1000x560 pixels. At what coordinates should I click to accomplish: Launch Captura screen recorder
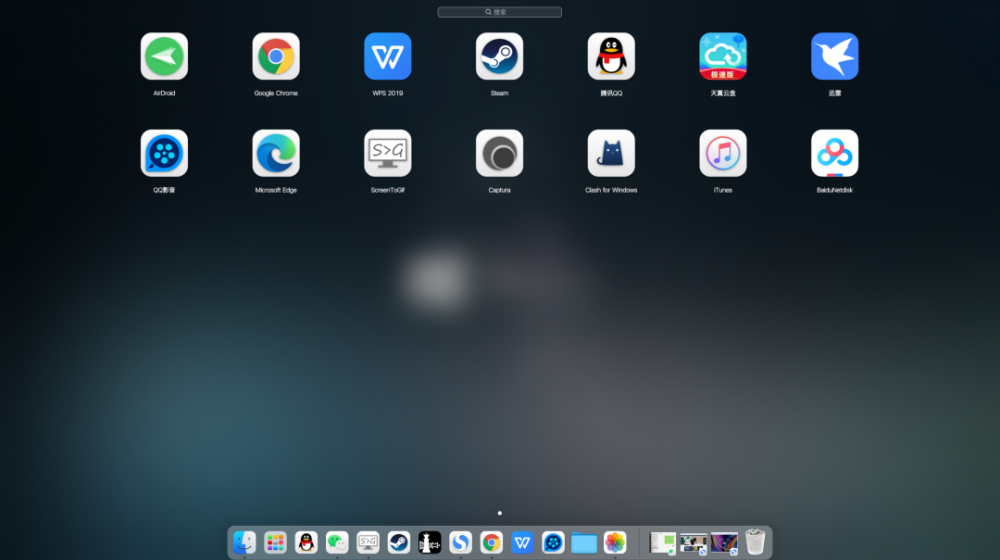499,153
